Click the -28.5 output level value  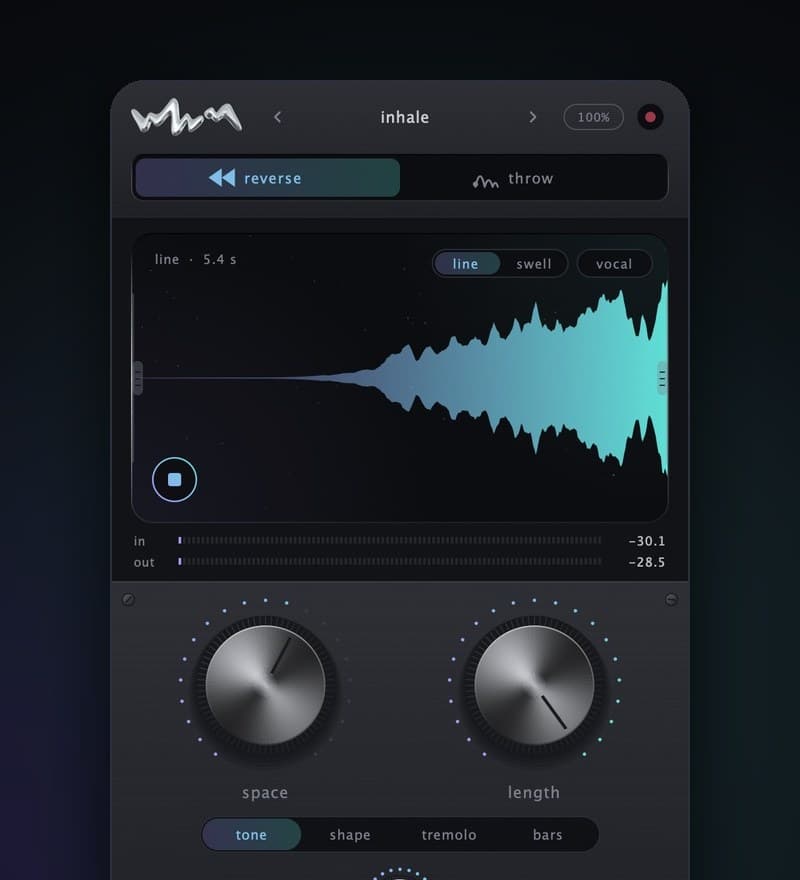pyautogui.click(x=647, y=562)
